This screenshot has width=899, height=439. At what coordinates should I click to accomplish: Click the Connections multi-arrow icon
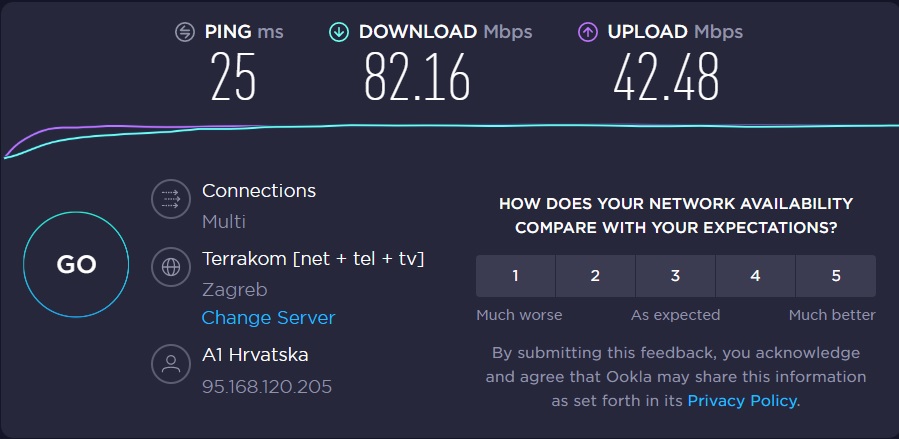click(170, 199)
